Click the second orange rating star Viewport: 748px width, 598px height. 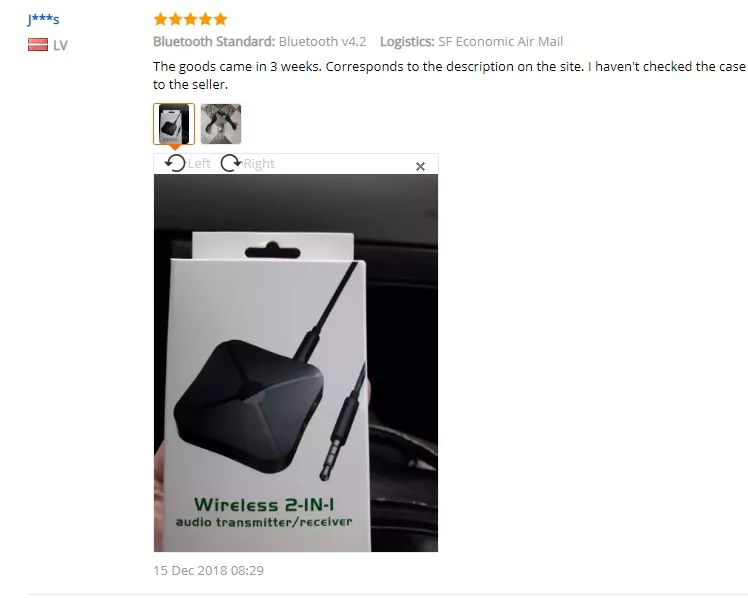[x=176, y=19]
